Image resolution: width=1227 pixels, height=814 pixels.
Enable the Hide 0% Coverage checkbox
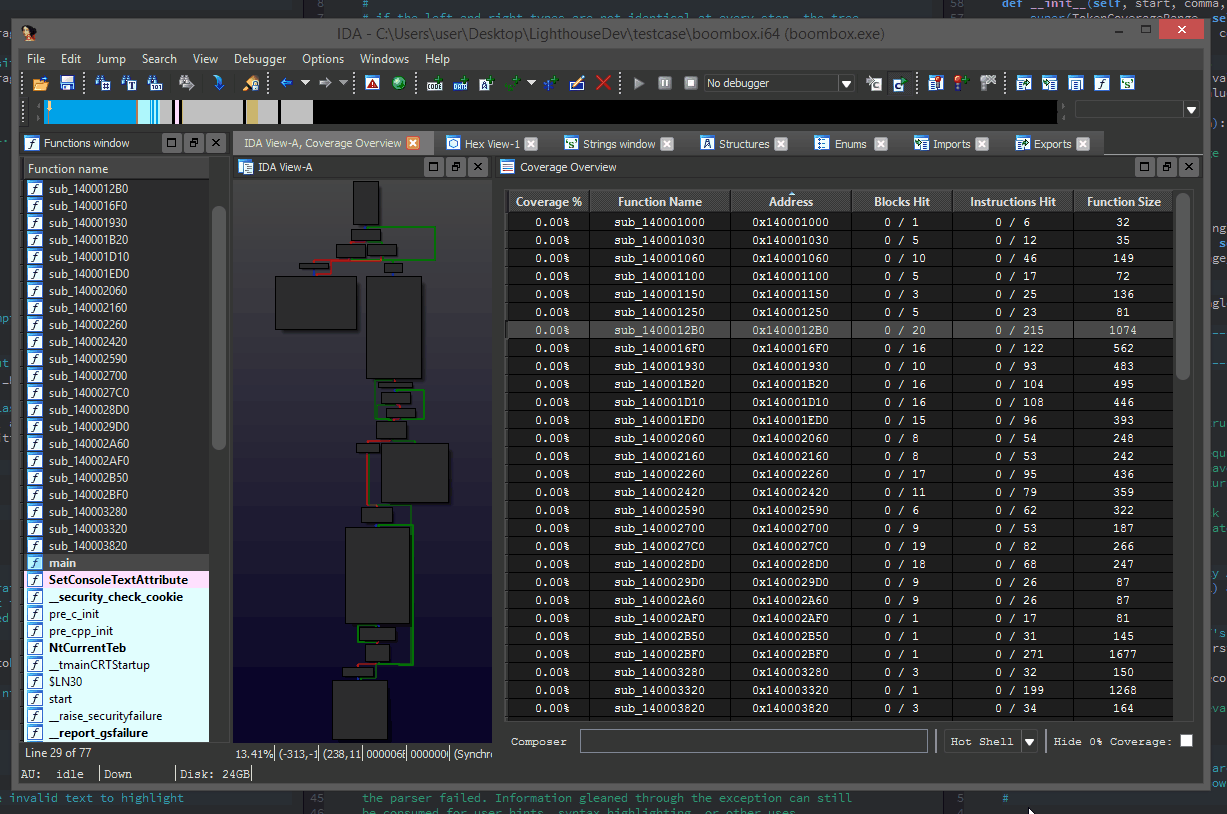[1186, 741]
